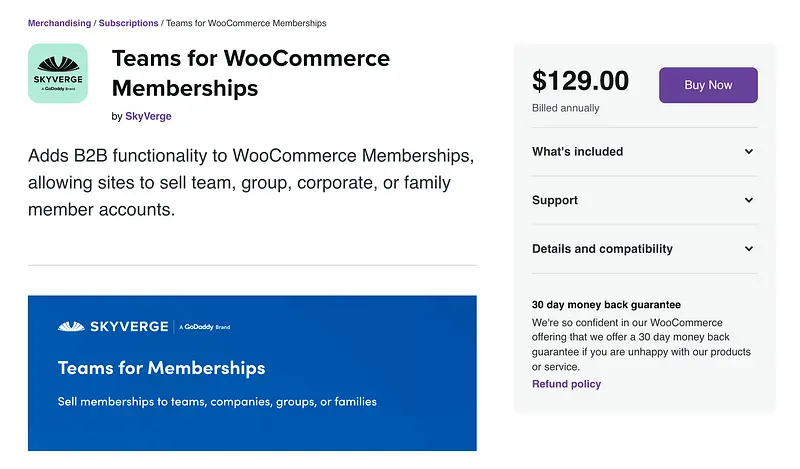
Task: Open the Merchandising breadcrumb link
Action: [59, 23]
